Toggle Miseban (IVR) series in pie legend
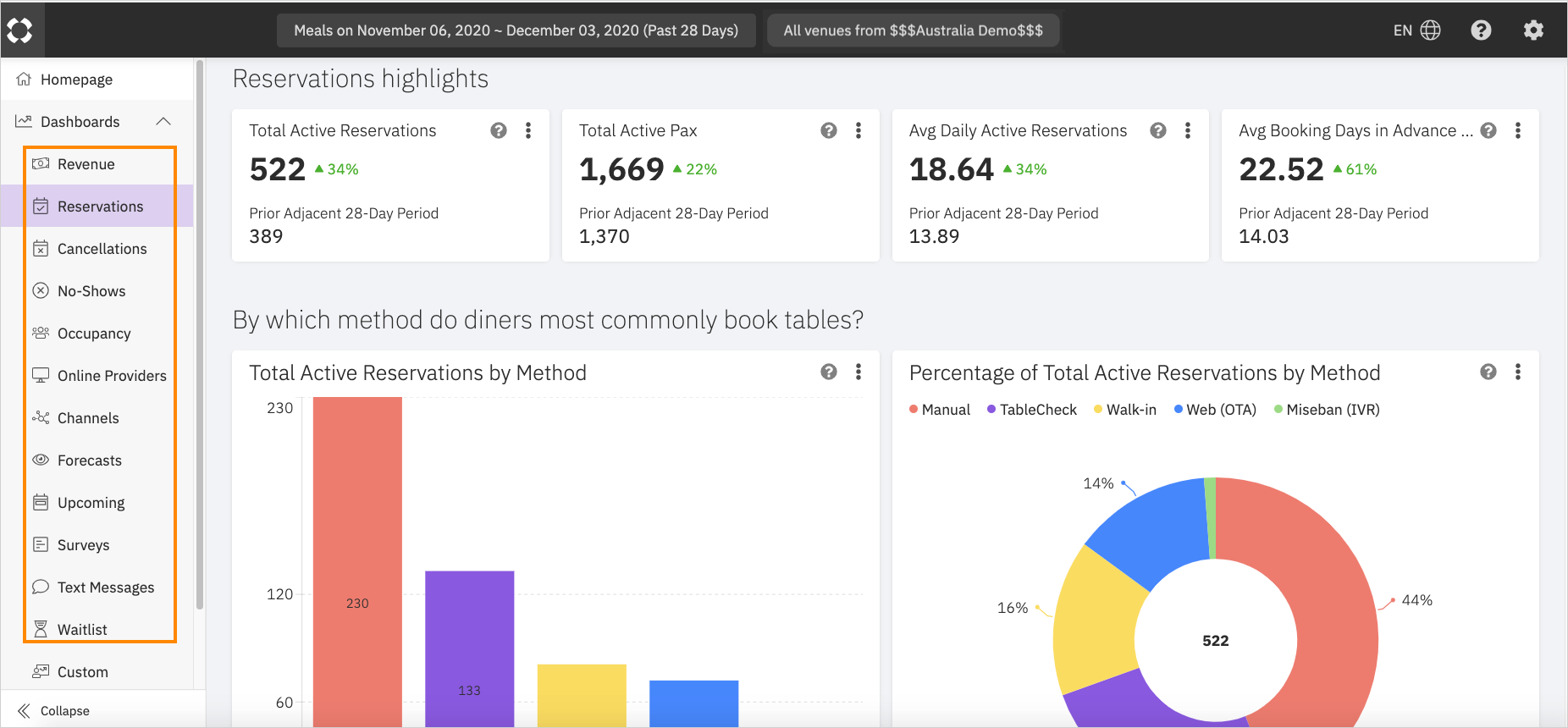Image resolution: width=1568 pixels, height=728 pixels. (1327, 410)
